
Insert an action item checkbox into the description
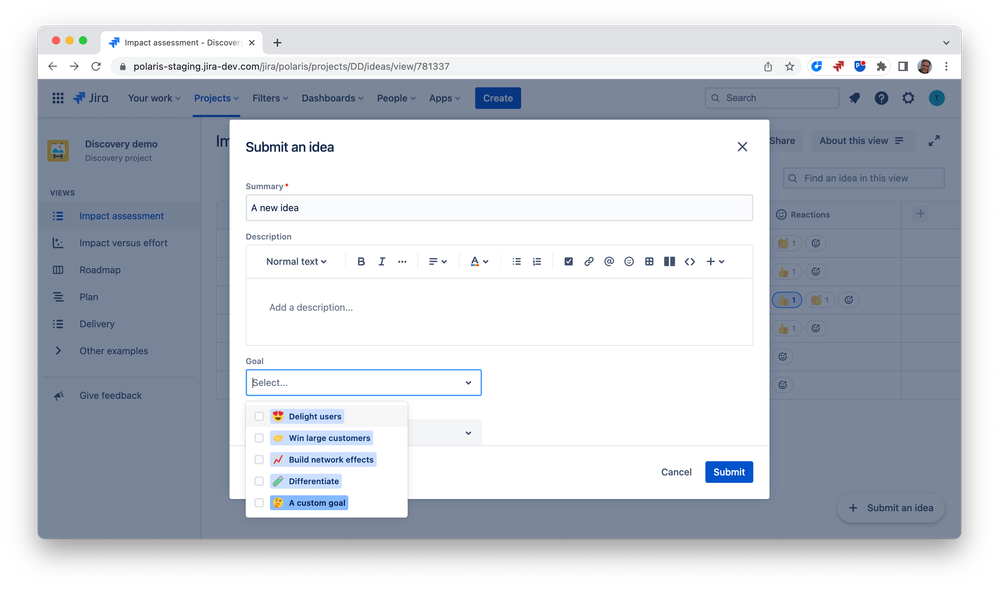click(569, 261)
